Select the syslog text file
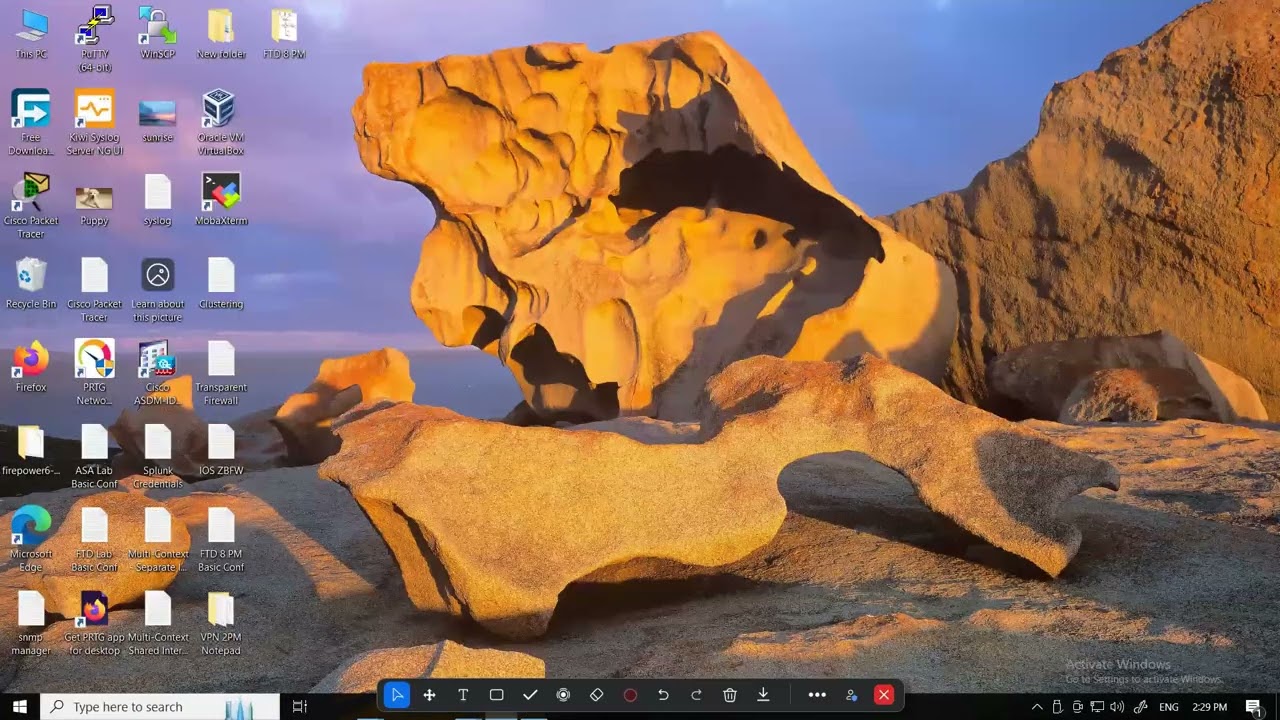Screen dimensions: 1280x720 158,202
